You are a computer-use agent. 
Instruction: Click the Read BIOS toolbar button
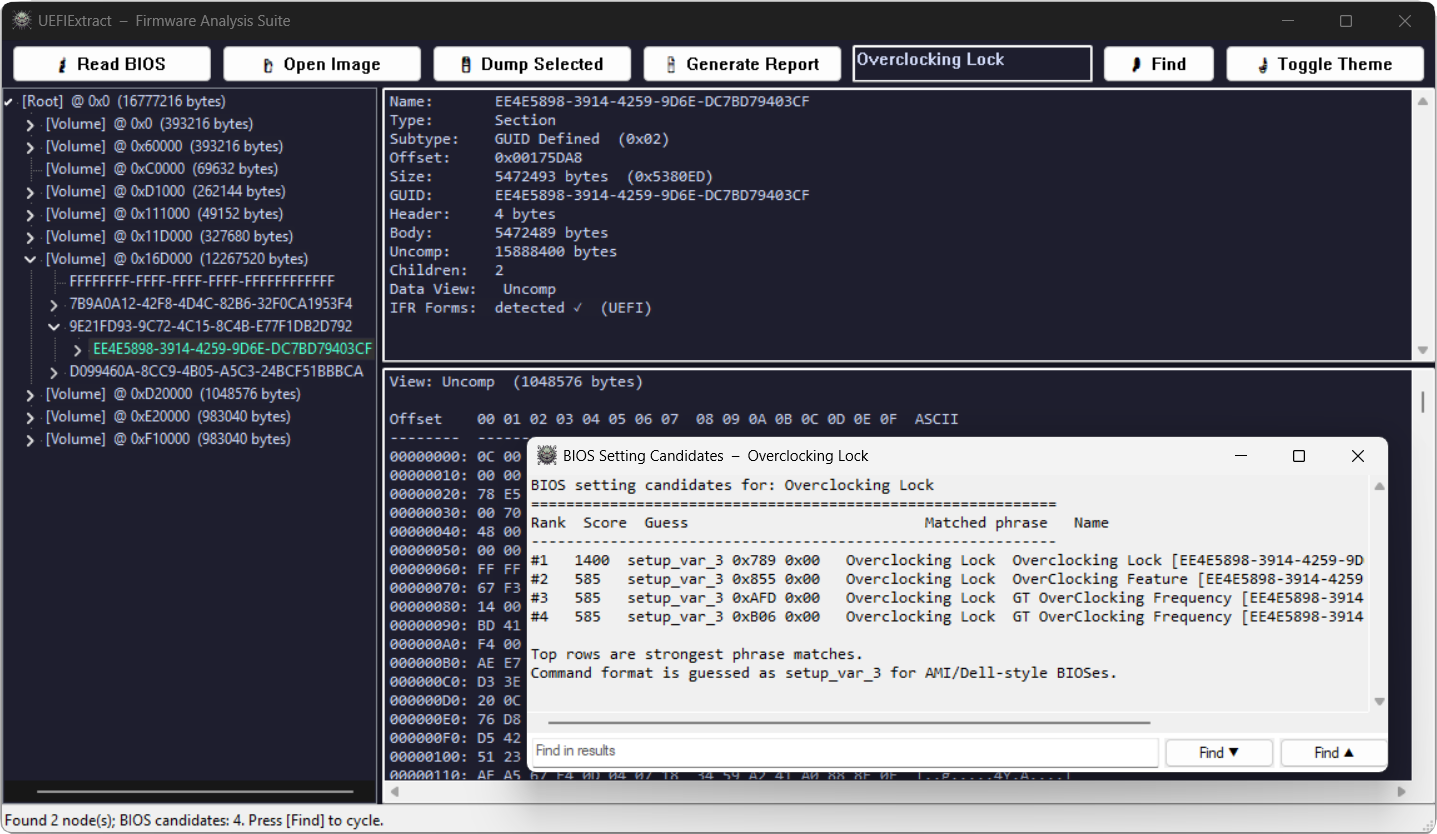[111, 64]
